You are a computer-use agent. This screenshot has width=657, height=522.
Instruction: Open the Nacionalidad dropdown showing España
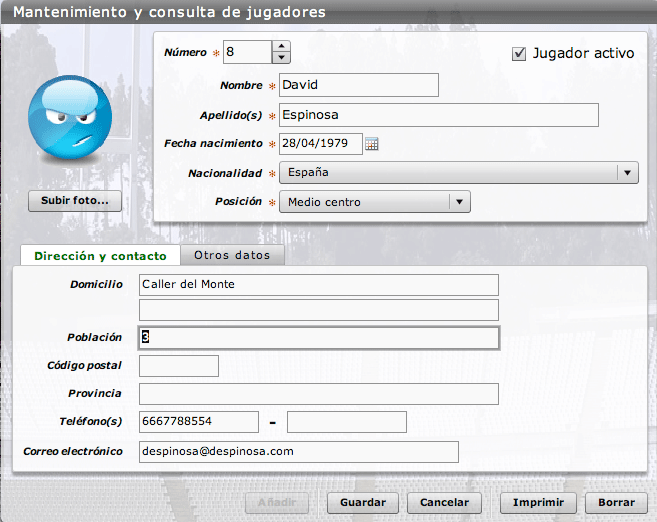tap(459, 173)
